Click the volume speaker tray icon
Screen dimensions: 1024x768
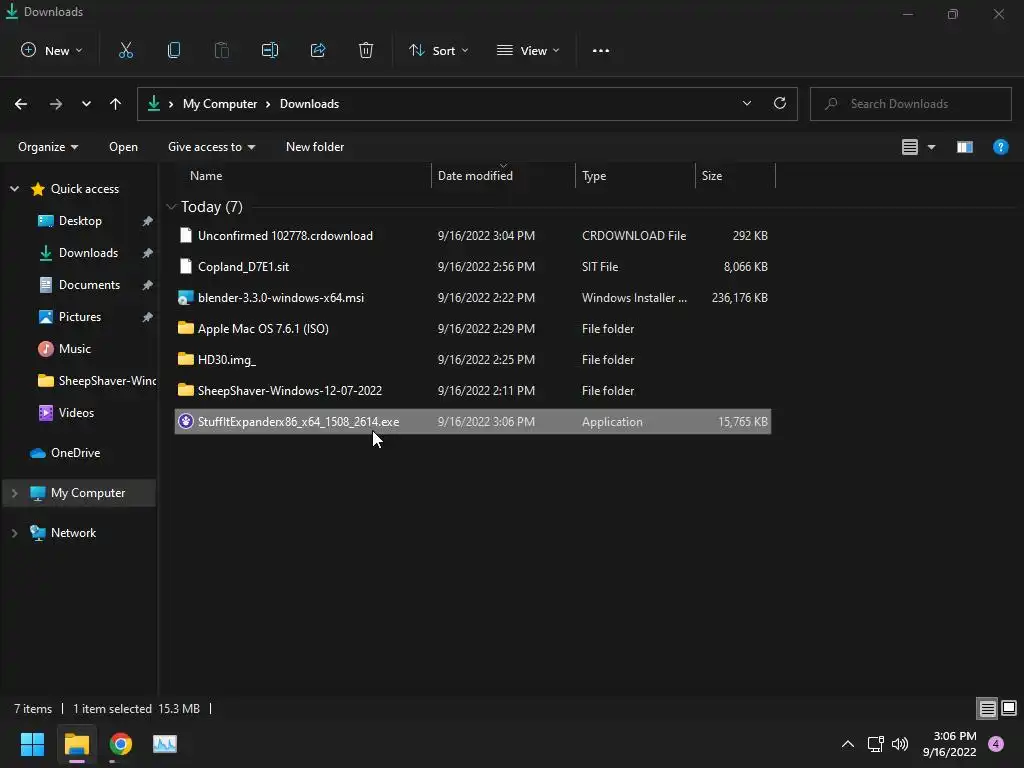click(x=900, y=744)
